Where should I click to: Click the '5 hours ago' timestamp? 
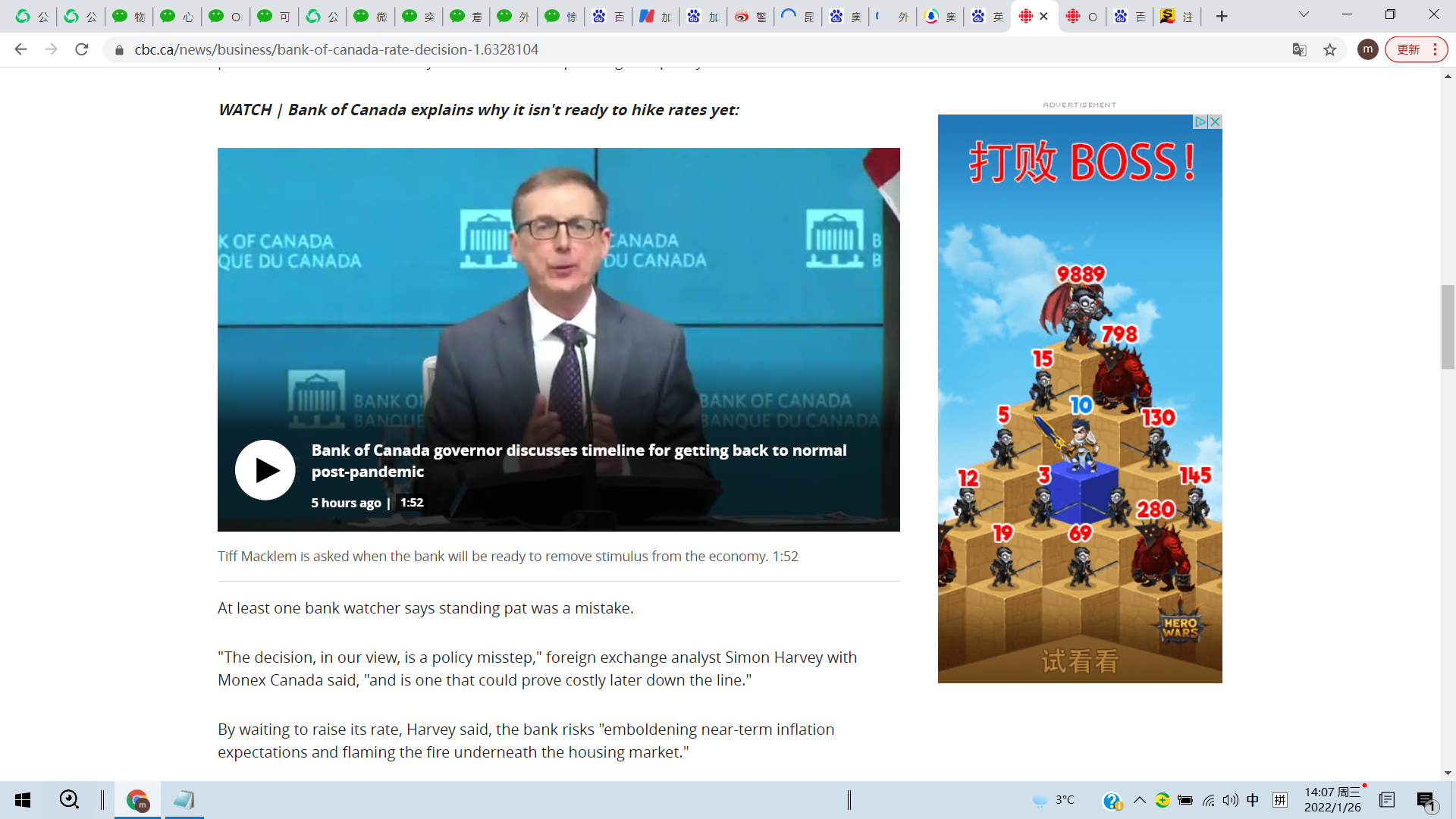click(346, 503)
